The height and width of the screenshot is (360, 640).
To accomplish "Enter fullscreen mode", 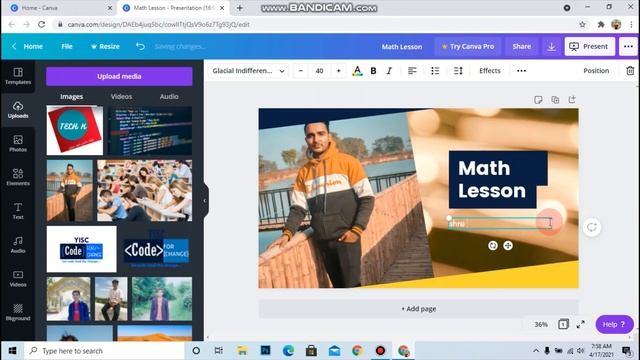I will coord(580,324).
